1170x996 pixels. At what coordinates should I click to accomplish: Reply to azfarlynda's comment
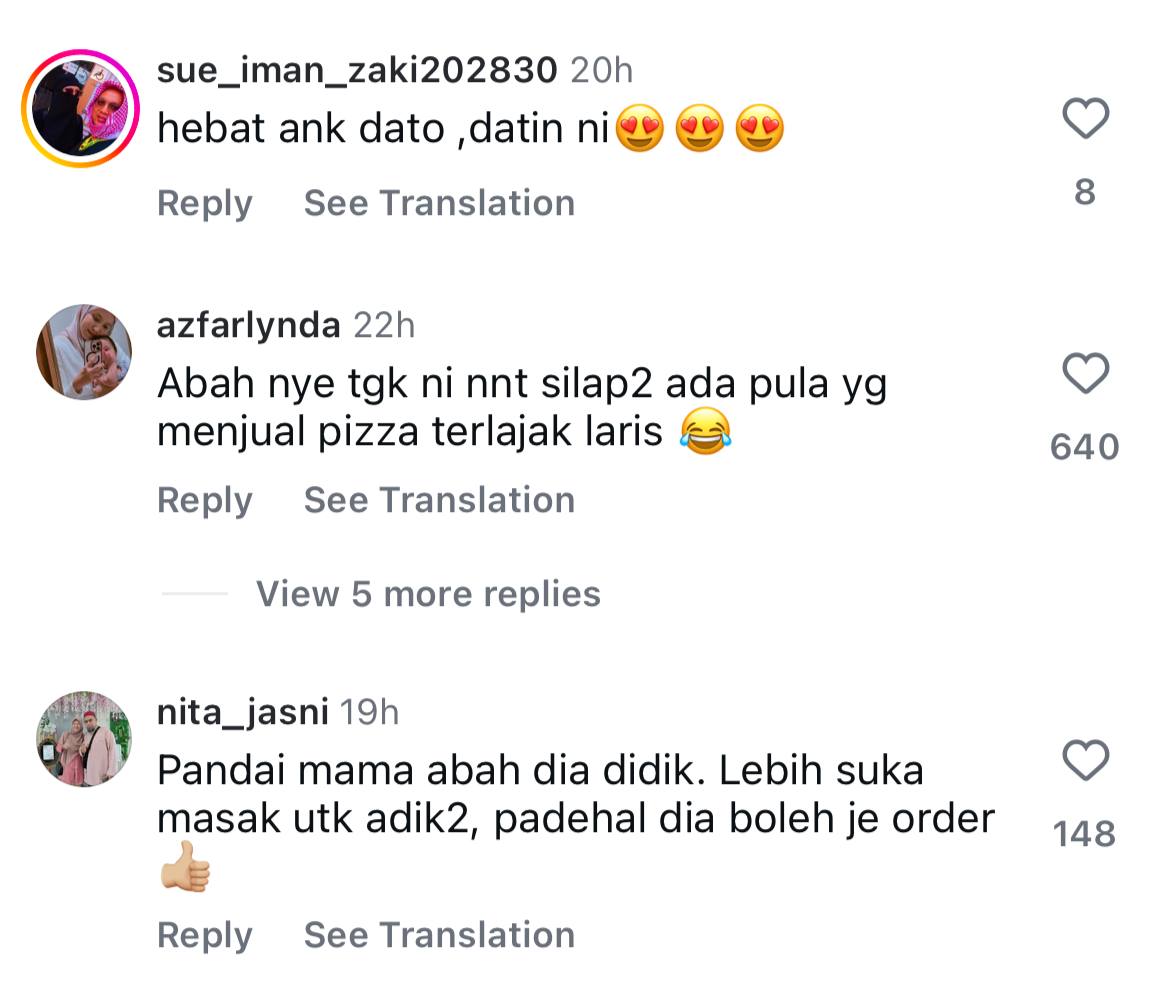click(204, 500)
